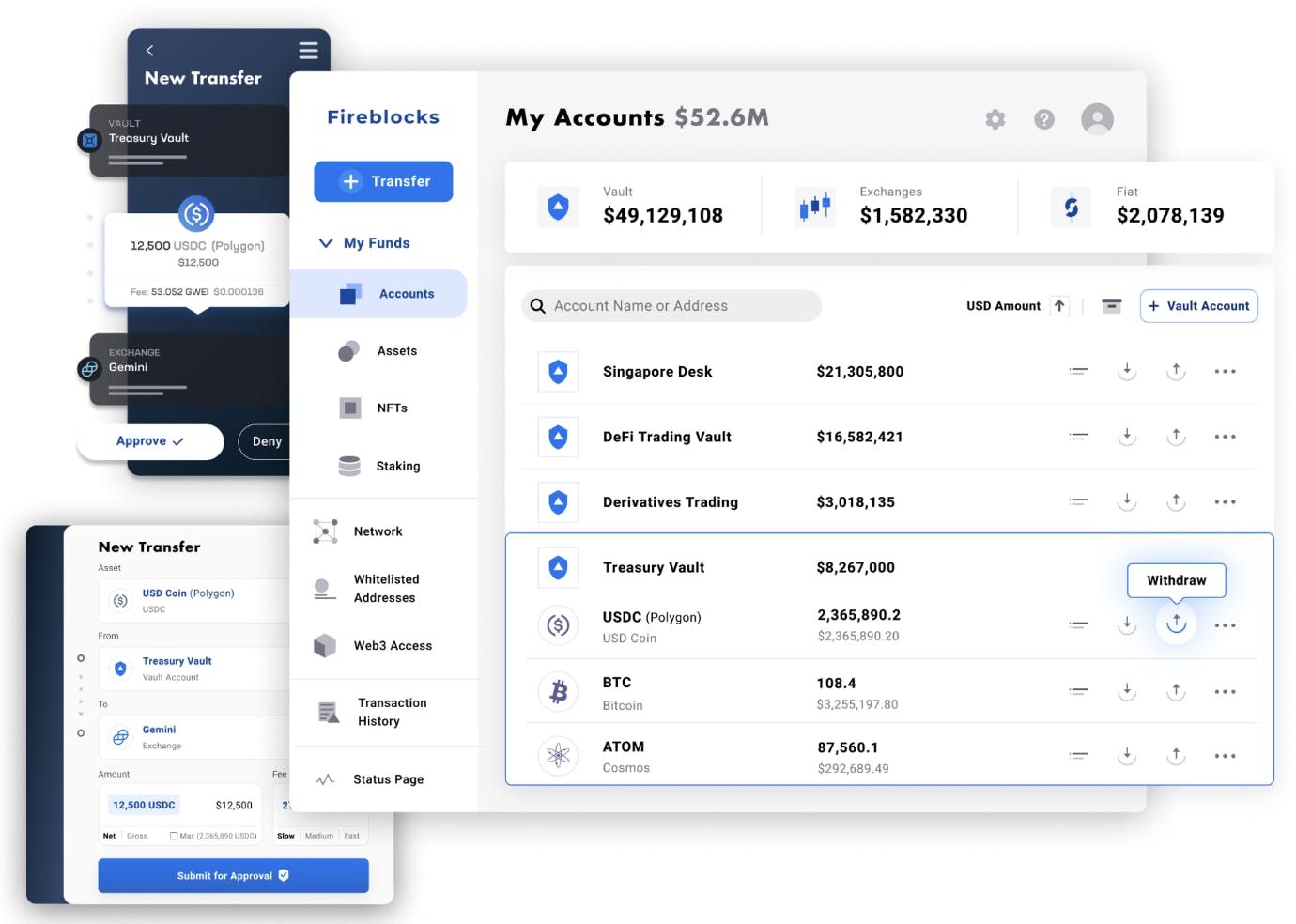Viewport: 1296px width, 924px height.
Task: Open the From Treasury Vault selector
Action: [193, 669]
